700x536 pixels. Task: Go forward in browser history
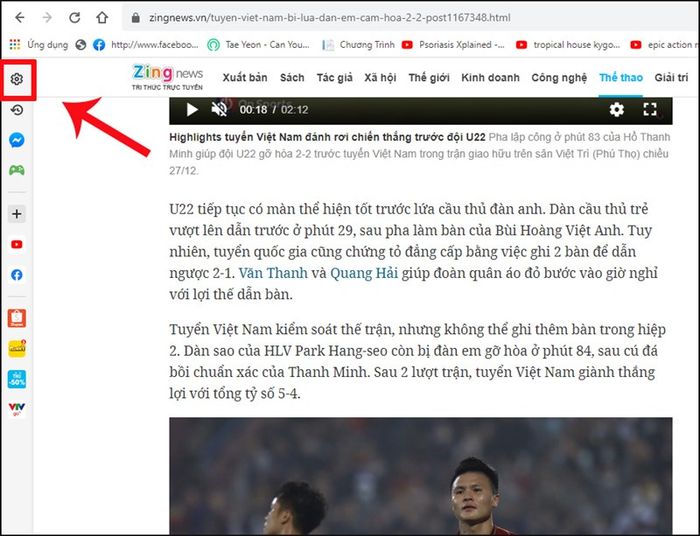[47, 17]
